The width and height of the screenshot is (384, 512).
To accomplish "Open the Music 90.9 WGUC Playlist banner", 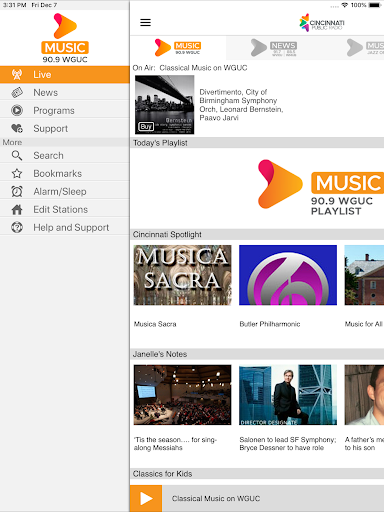I will click(x=320, y=187).
